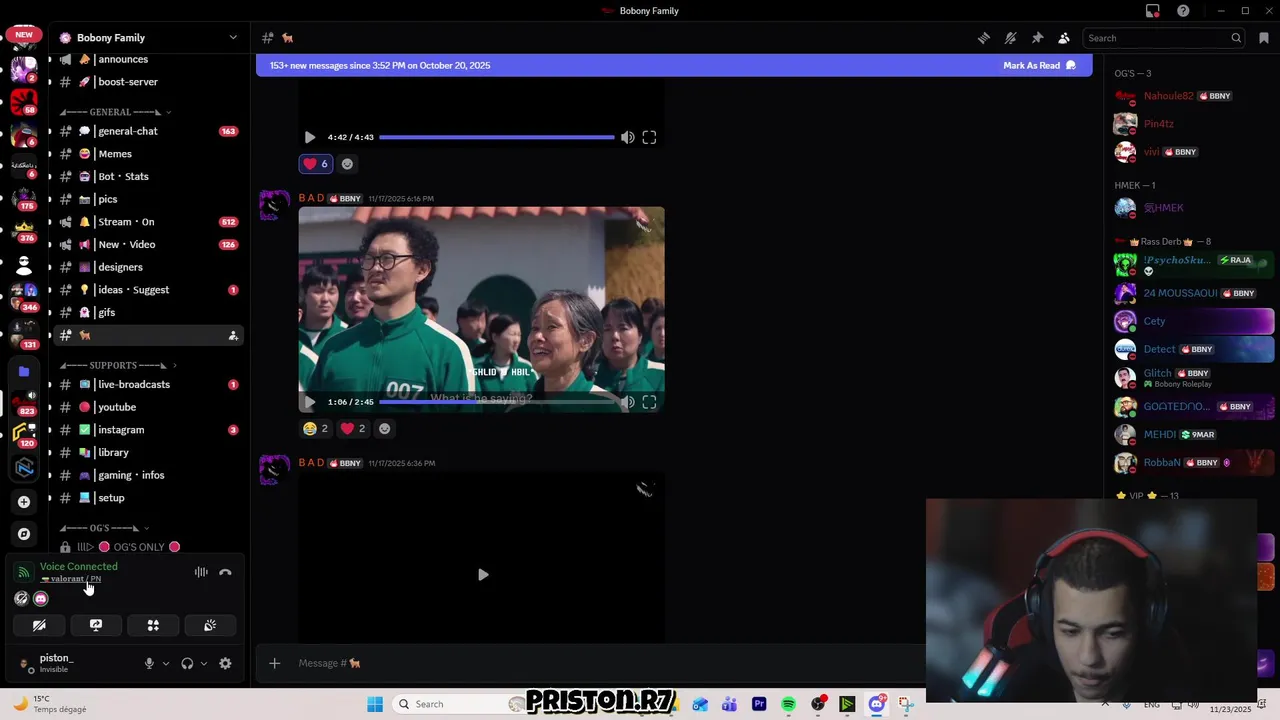Image resolution: width=1280 pixels, height=720 pixels.
Task: Open the Help question mark icon
Action: 1184,11
